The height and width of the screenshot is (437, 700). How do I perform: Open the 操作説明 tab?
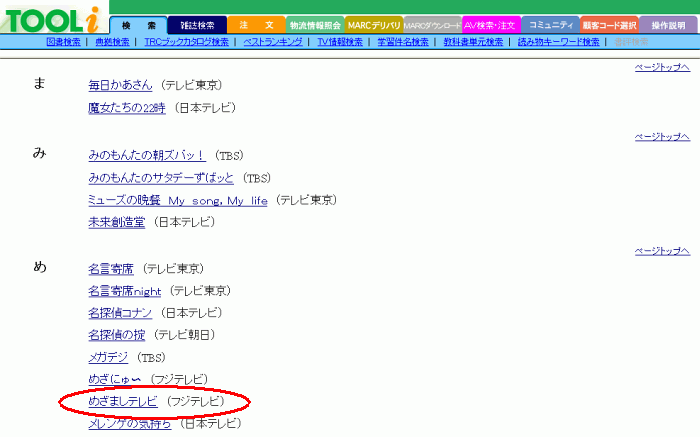[x=668, y=25]
